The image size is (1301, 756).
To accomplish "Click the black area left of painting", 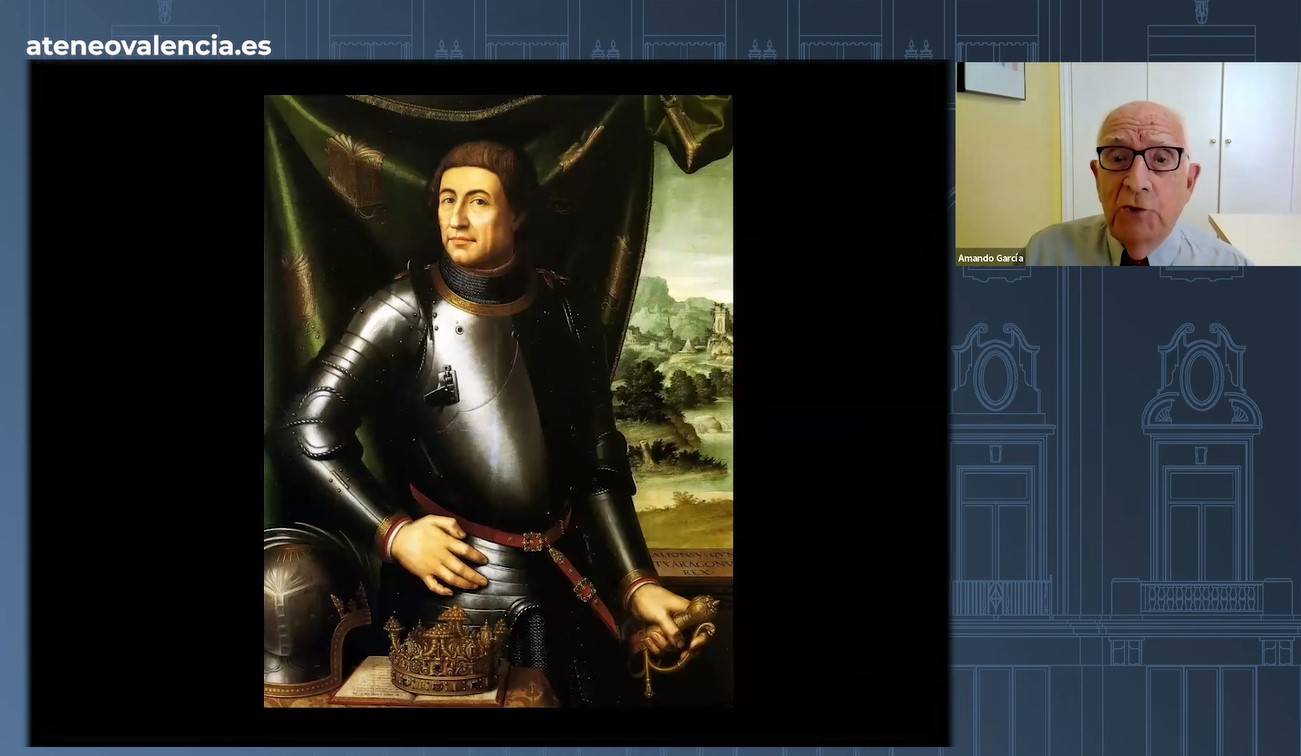I will point(147,400).
